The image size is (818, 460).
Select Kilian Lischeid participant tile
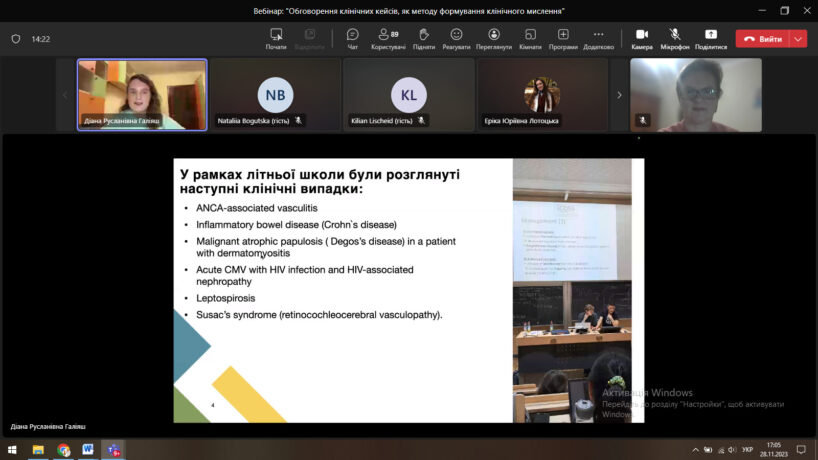408,95
